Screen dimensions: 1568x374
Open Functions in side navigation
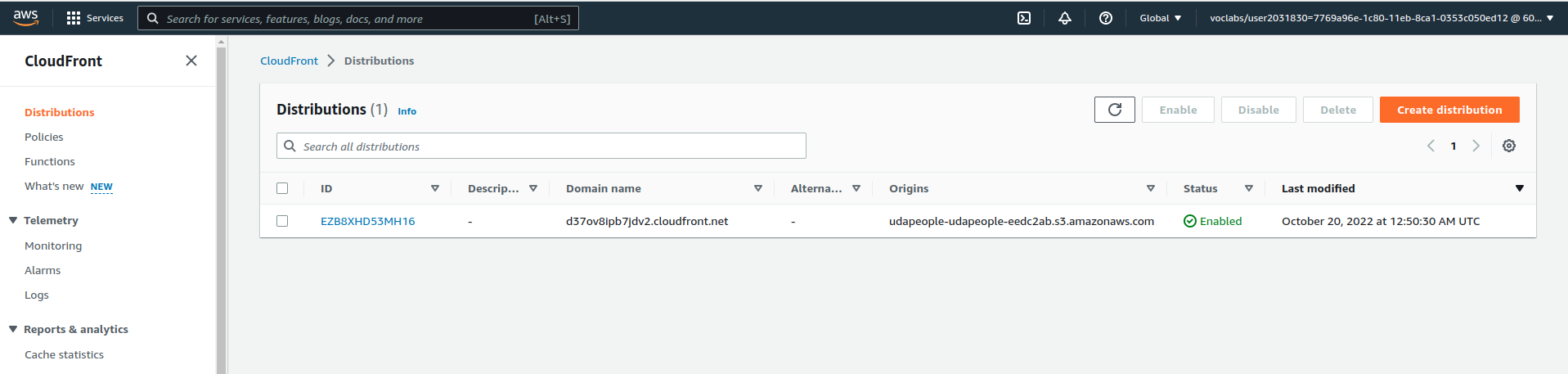(x=49, y=161)
